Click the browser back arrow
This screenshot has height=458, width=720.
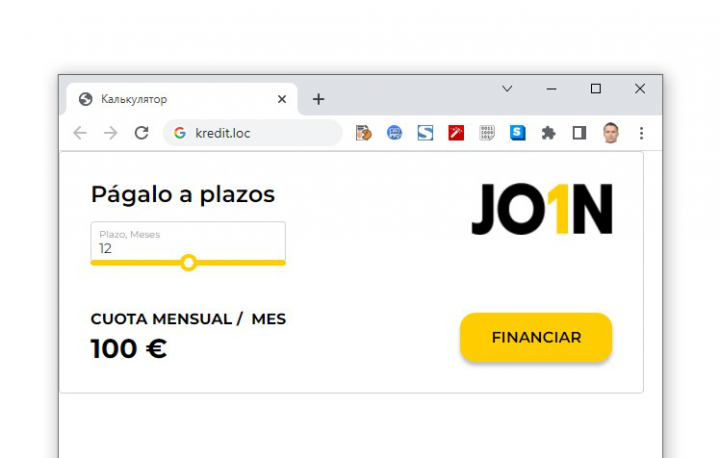tap(80, 133)
